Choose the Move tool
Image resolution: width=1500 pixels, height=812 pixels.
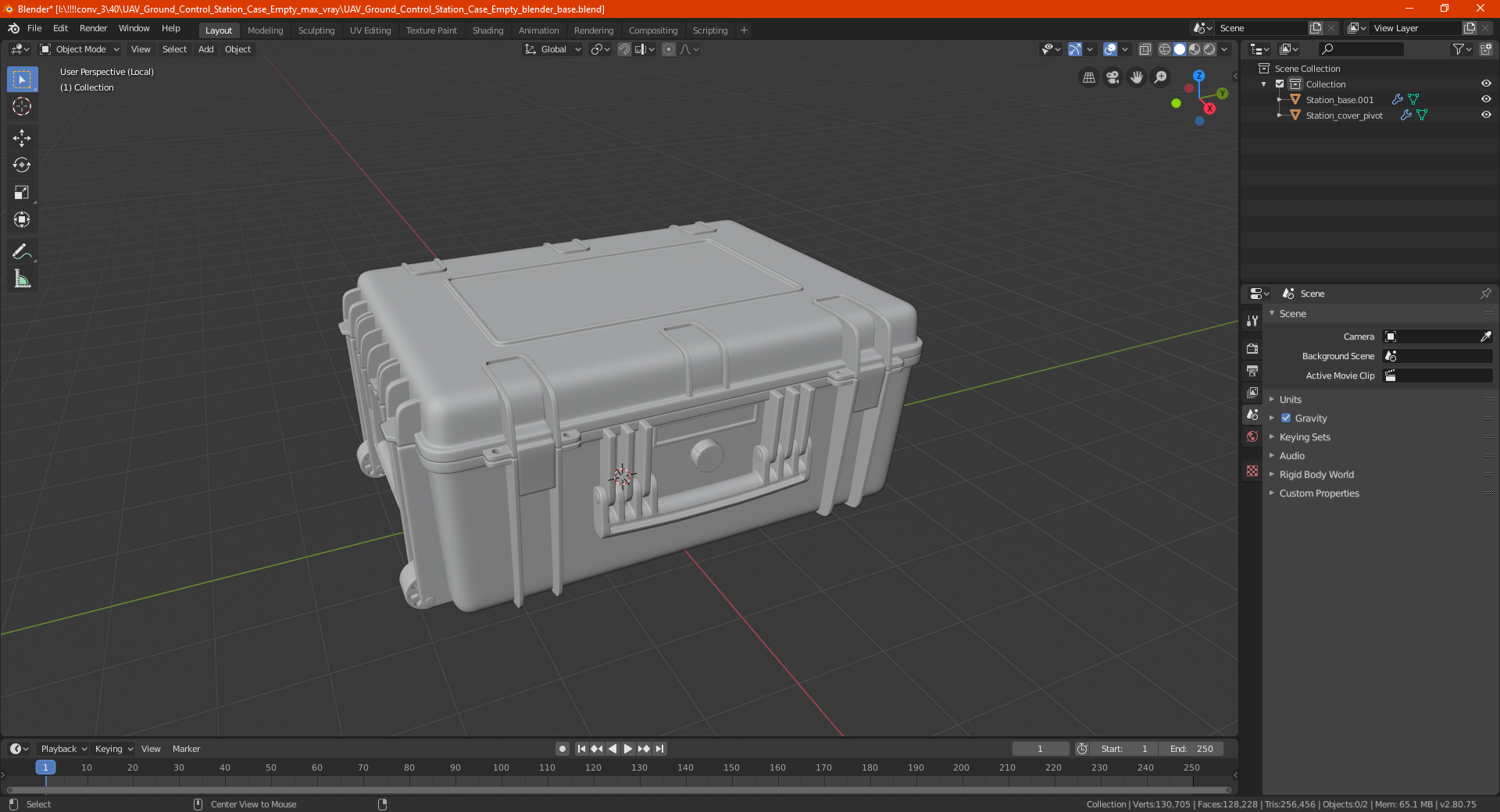(22, 138)
